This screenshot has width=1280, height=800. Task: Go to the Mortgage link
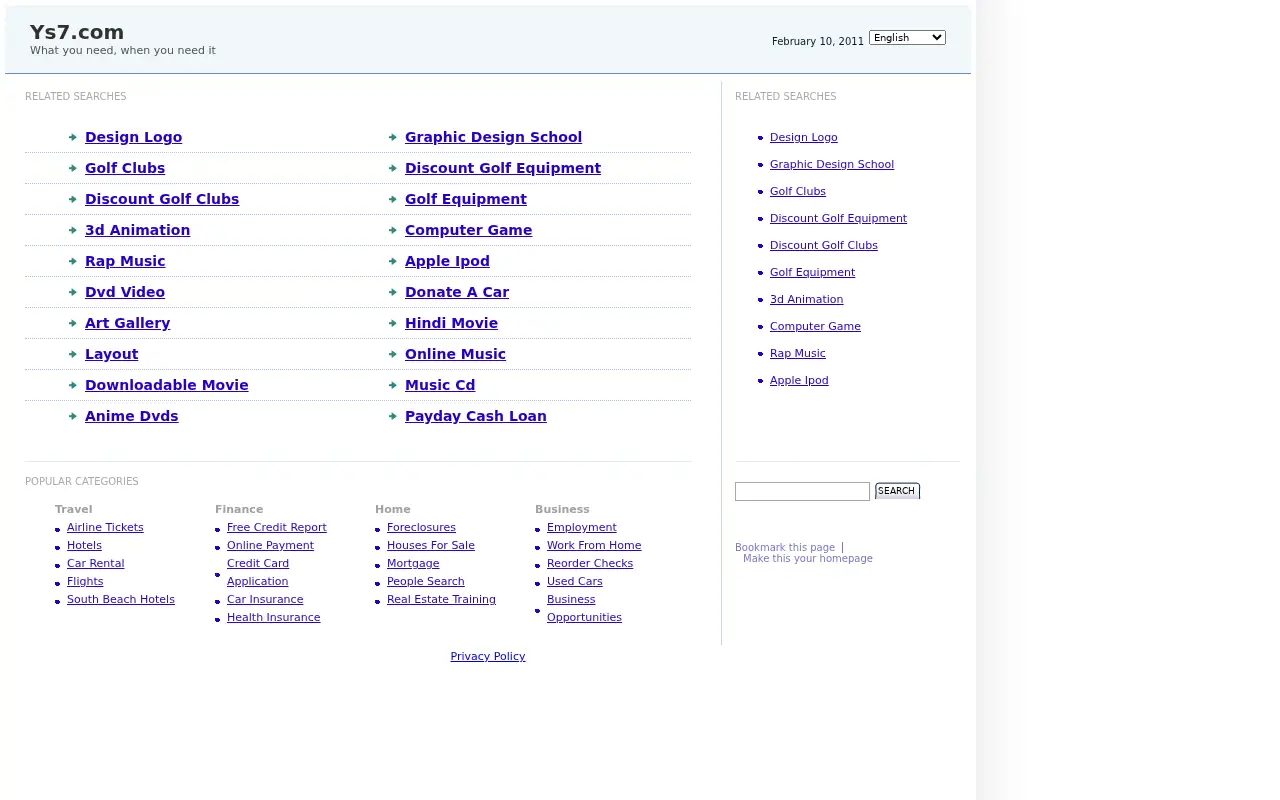click(413, 563)
